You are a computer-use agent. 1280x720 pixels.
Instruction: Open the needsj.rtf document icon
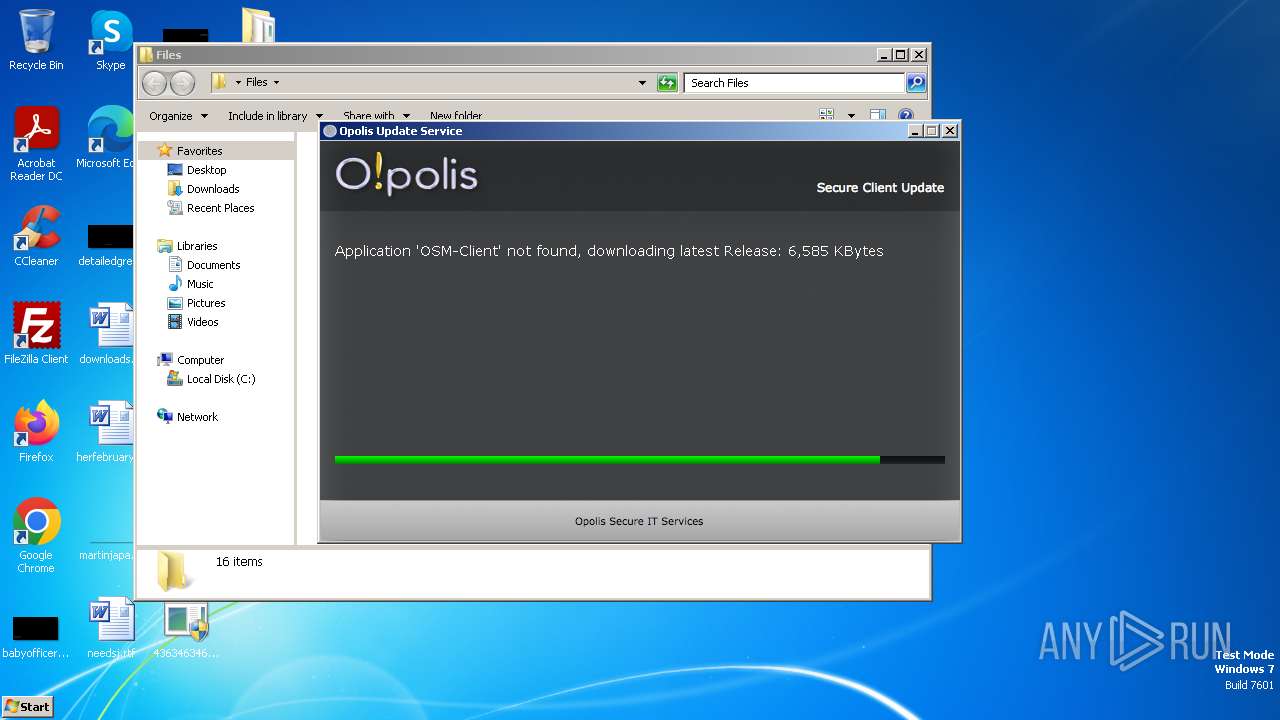[111, 627]
